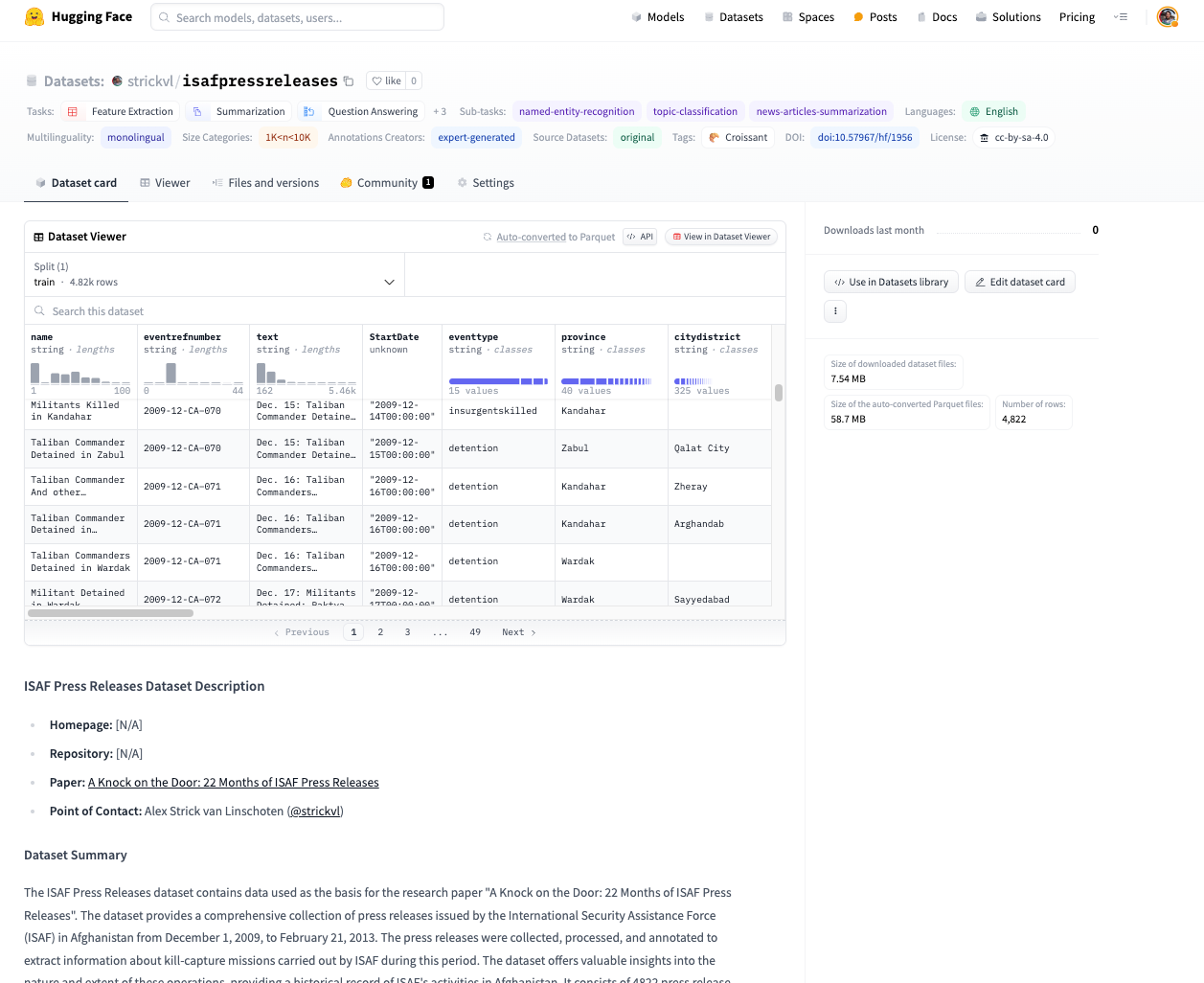Click View in Dataset Viewer
Screen dimensions: 1204x983
(x=721, y=237)
